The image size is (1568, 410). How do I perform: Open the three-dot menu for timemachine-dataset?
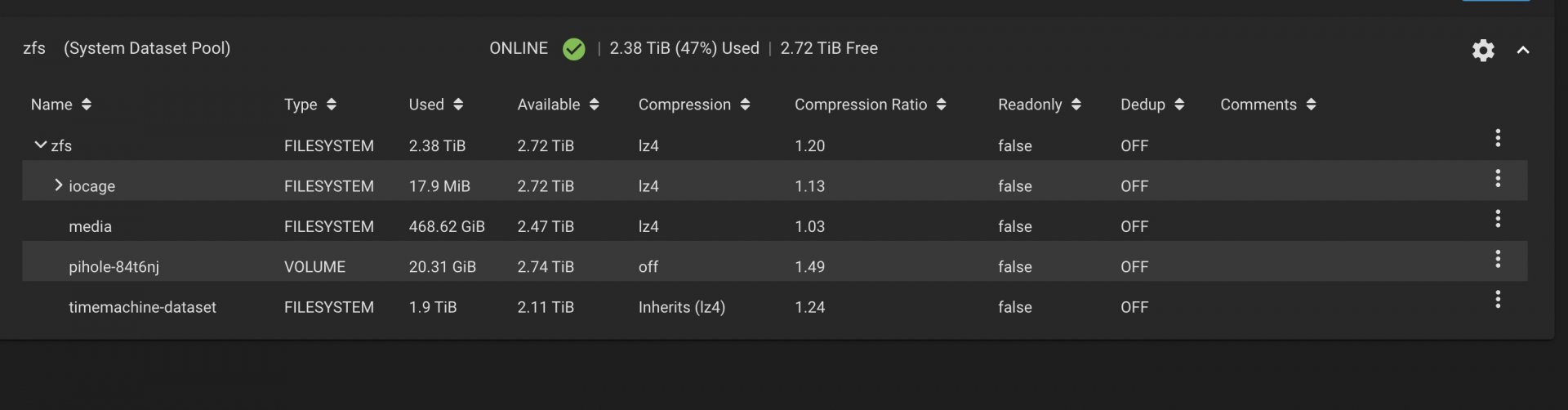(1498, 299)
